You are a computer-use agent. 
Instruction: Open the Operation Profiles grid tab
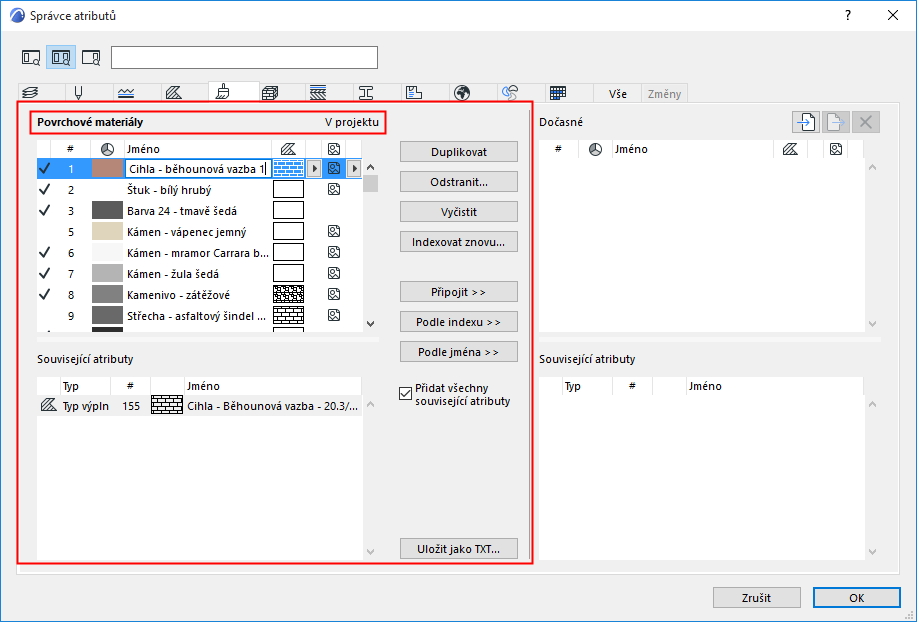point(558,93)
